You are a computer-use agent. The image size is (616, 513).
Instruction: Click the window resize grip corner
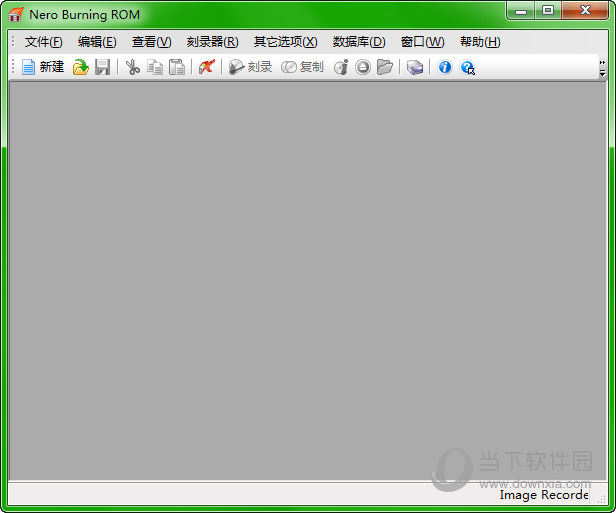(601, 499)
